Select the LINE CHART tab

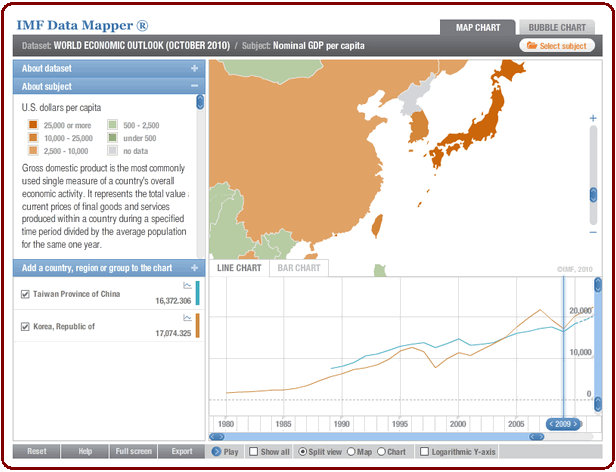(x=239, y=268)
